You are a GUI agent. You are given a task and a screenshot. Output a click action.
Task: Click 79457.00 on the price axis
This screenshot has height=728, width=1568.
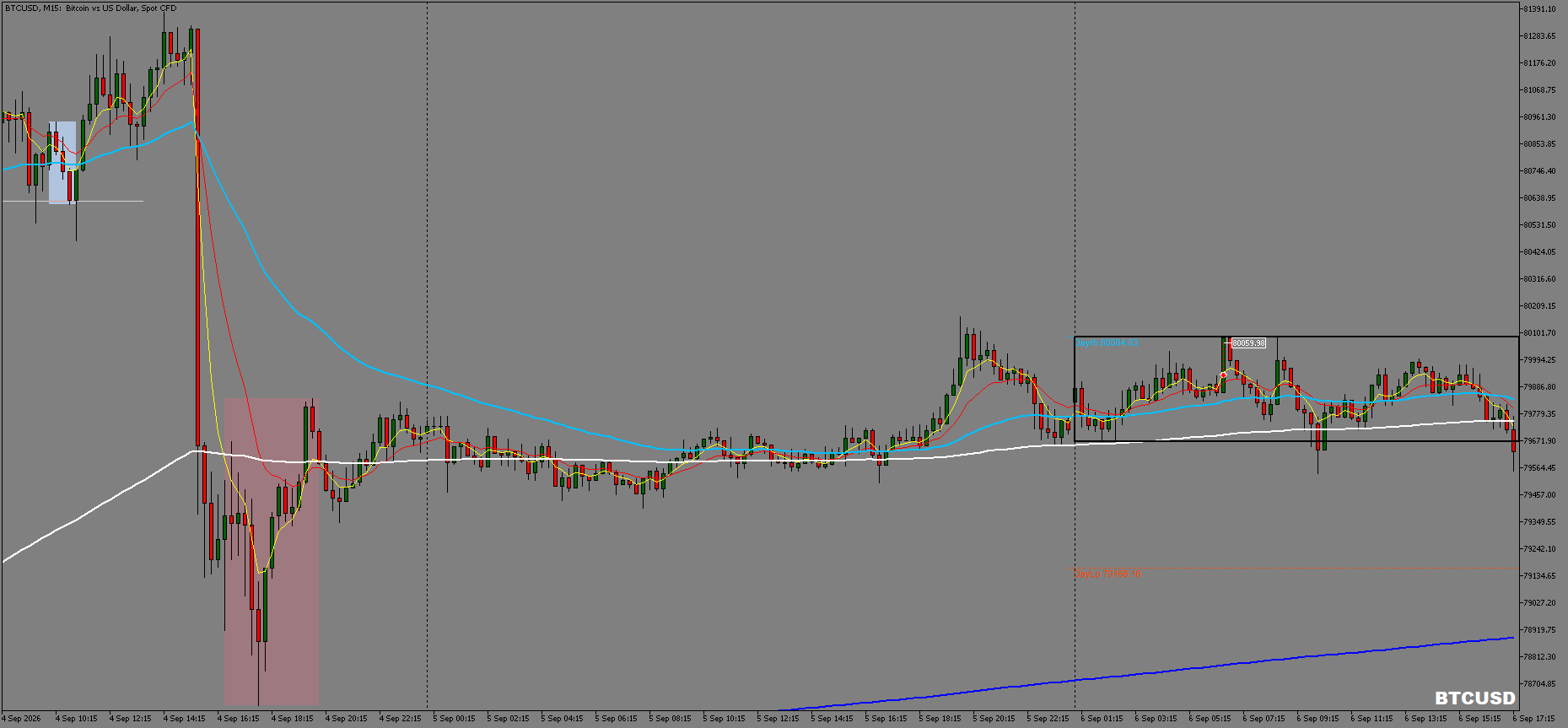coord(1539,495)
